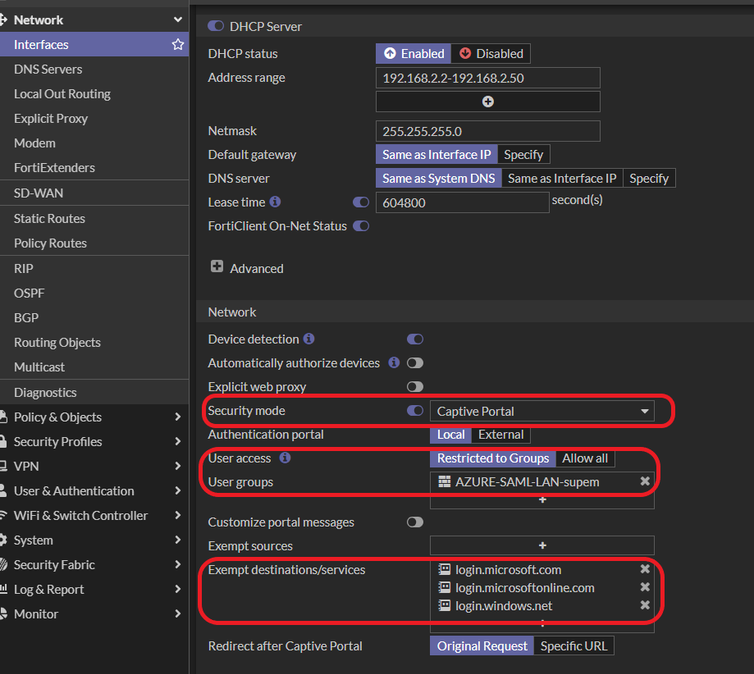Turn on Customize portal messages
This screenshot has height=674, width=754.
(415, 522)
